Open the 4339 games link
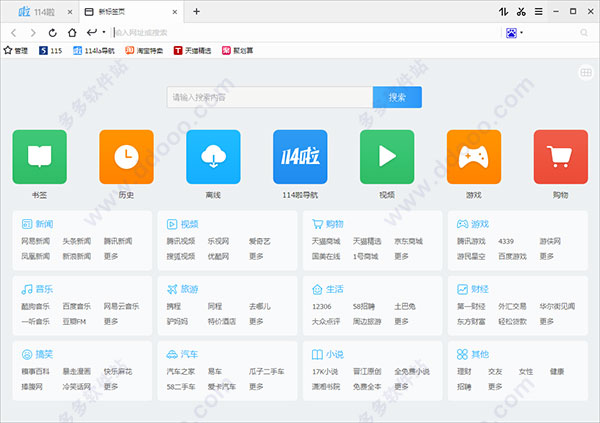The height and width of the screenshot is (423, 600). (506, 242)
